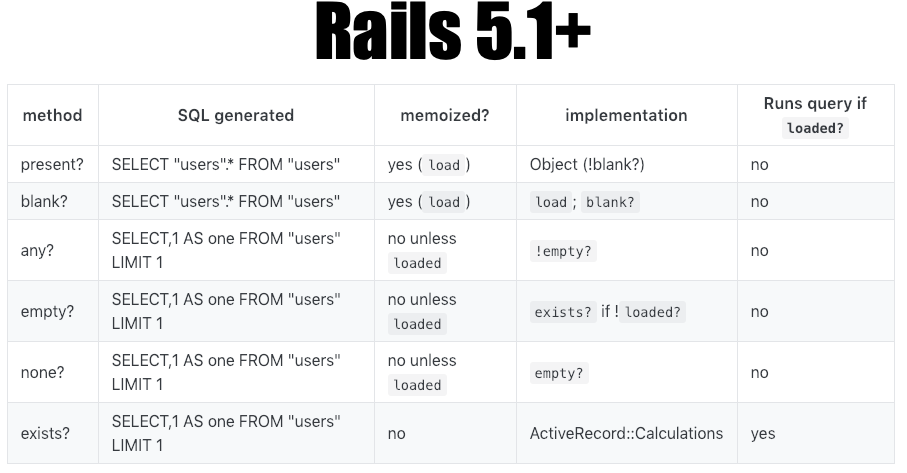Select the "exists?" cell in method column
This screenshot has height=473, width=907.
(x=45, y=433)
